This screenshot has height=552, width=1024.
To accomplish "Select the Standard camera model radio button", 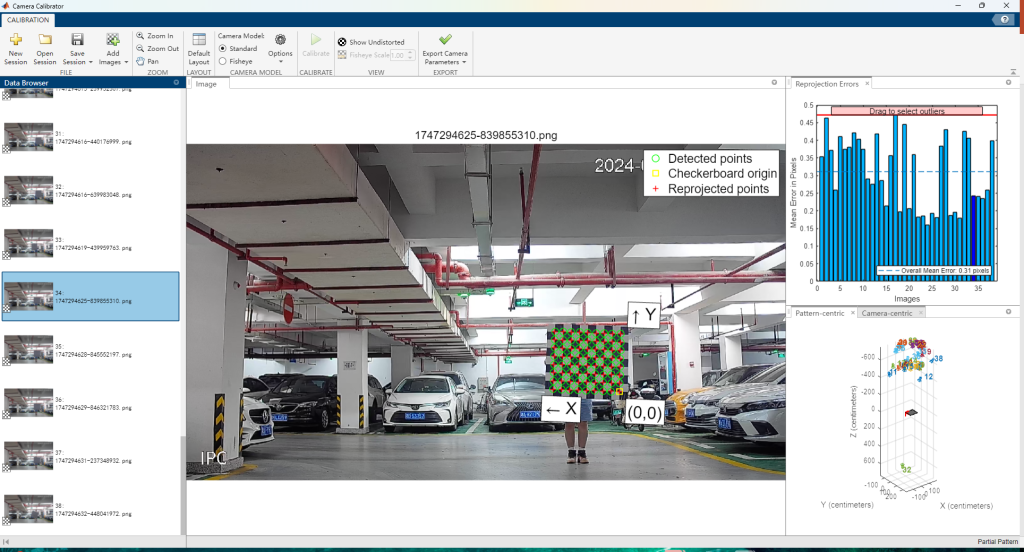I will point(223,48).
